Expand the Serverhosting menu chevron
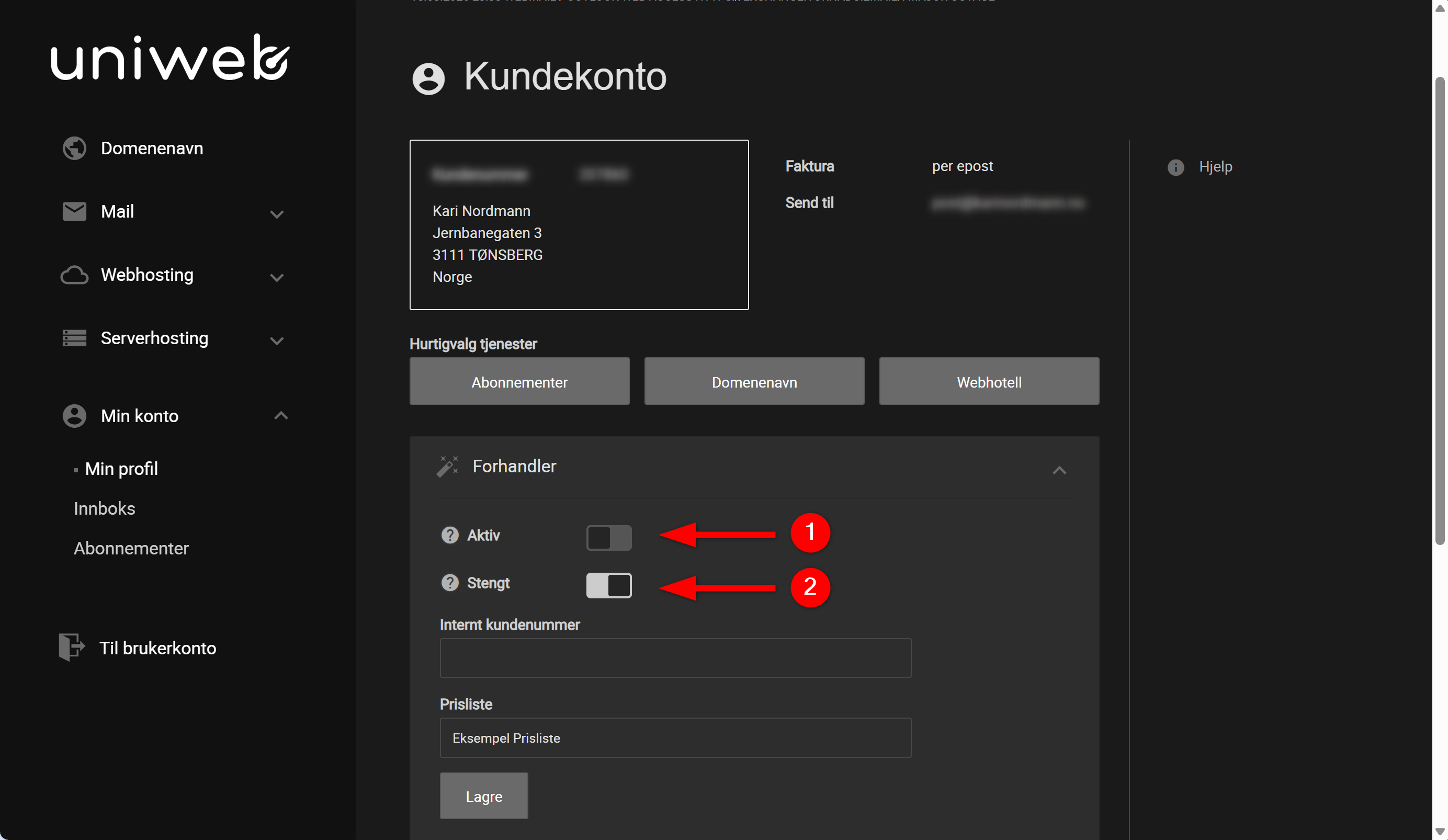 (276, 340)
